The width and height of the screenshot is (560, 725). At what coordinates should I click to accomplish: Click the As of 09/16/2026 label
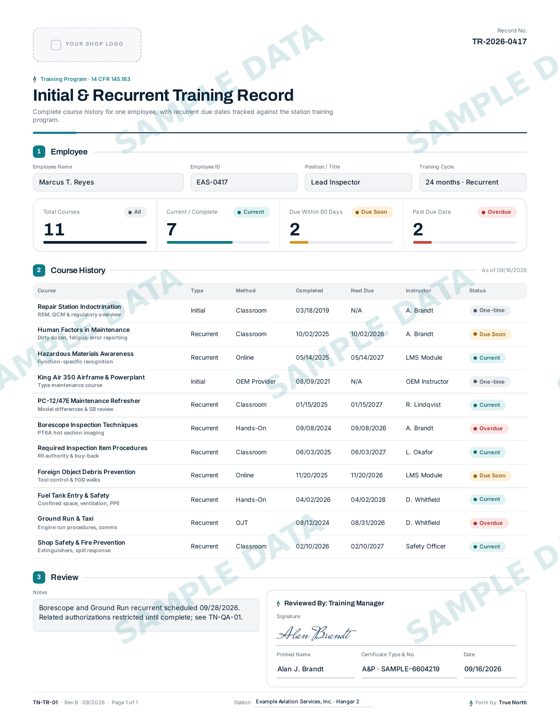[504, 270]
